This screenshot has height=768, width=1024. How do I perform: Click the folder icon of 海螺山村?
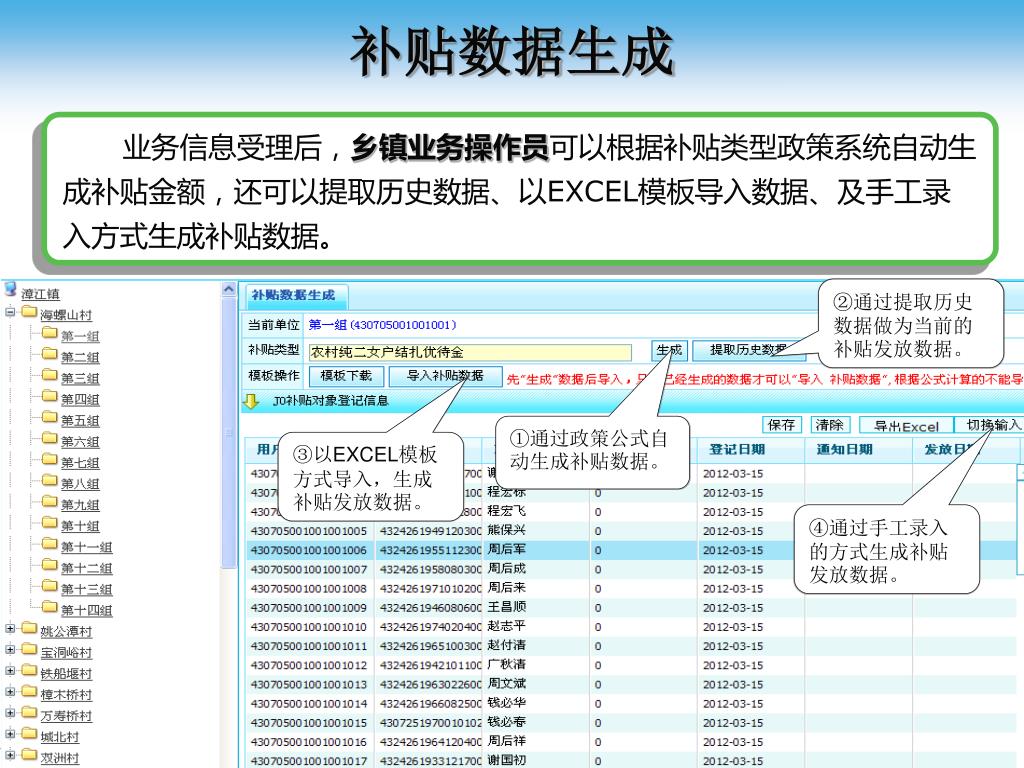pos(29,312)
